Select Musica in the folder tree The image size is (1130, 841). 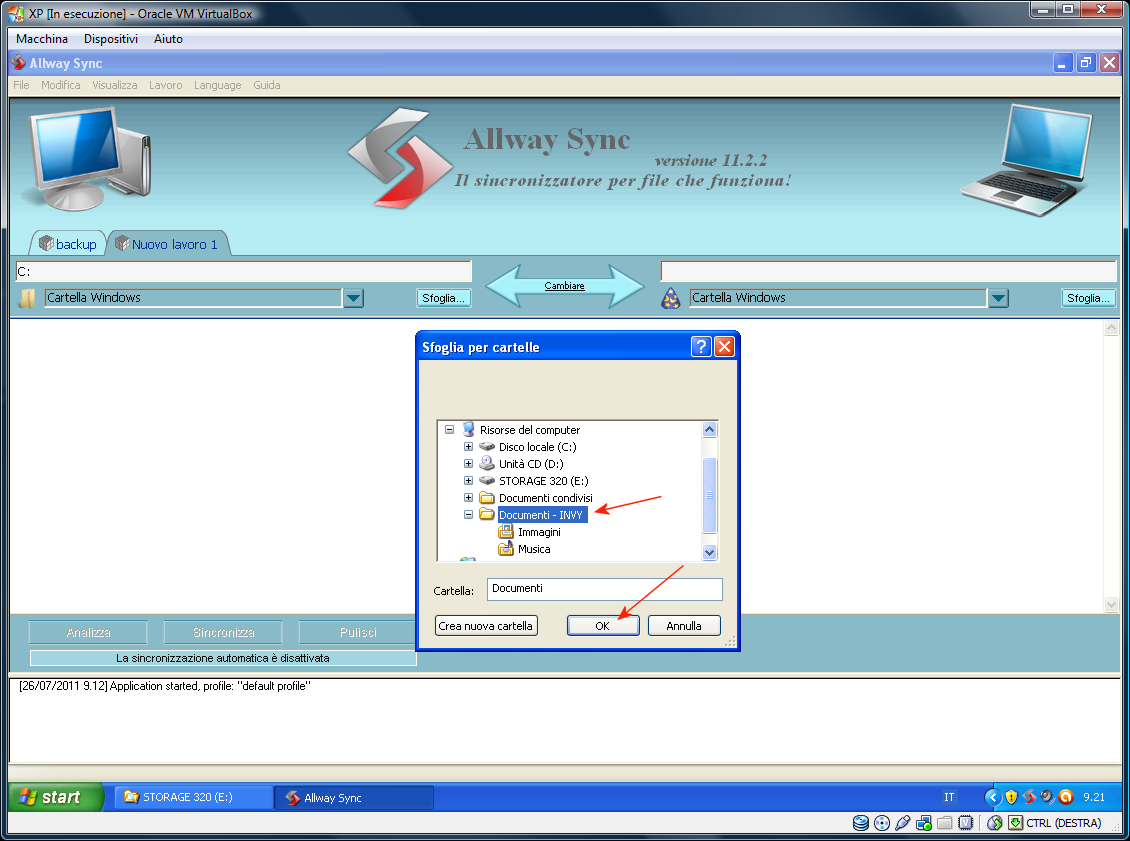click(x=534, y=549)
